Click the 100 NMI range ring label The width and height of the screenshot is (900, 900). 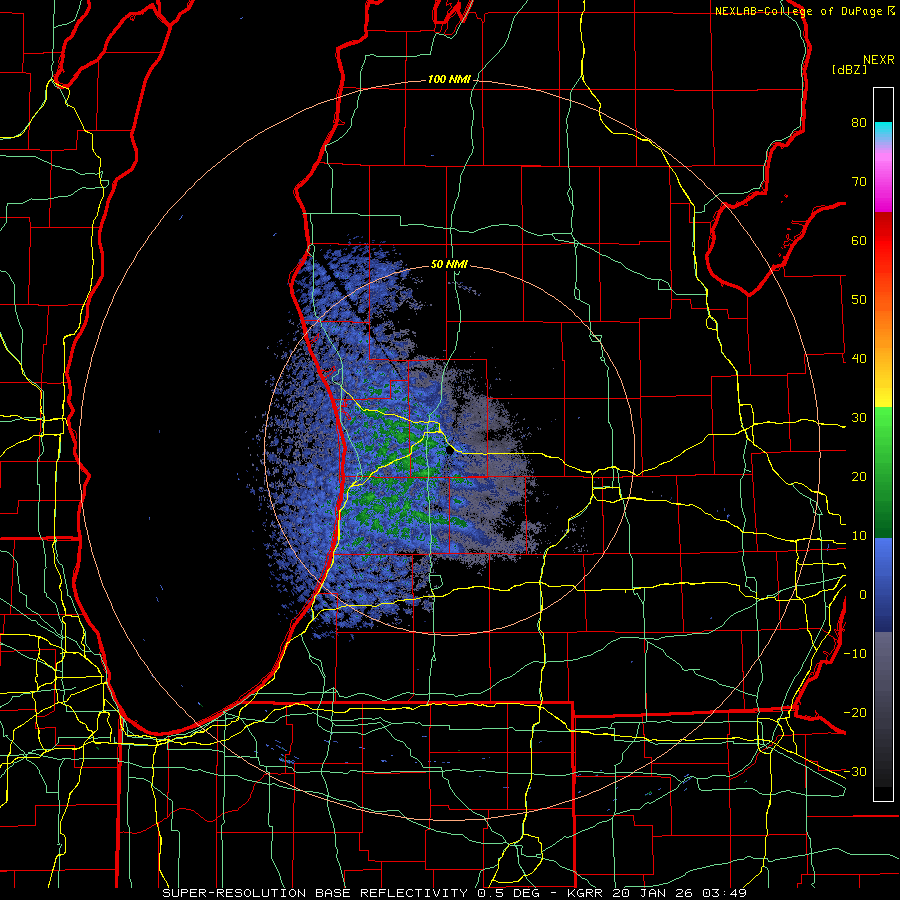(449, 79)
